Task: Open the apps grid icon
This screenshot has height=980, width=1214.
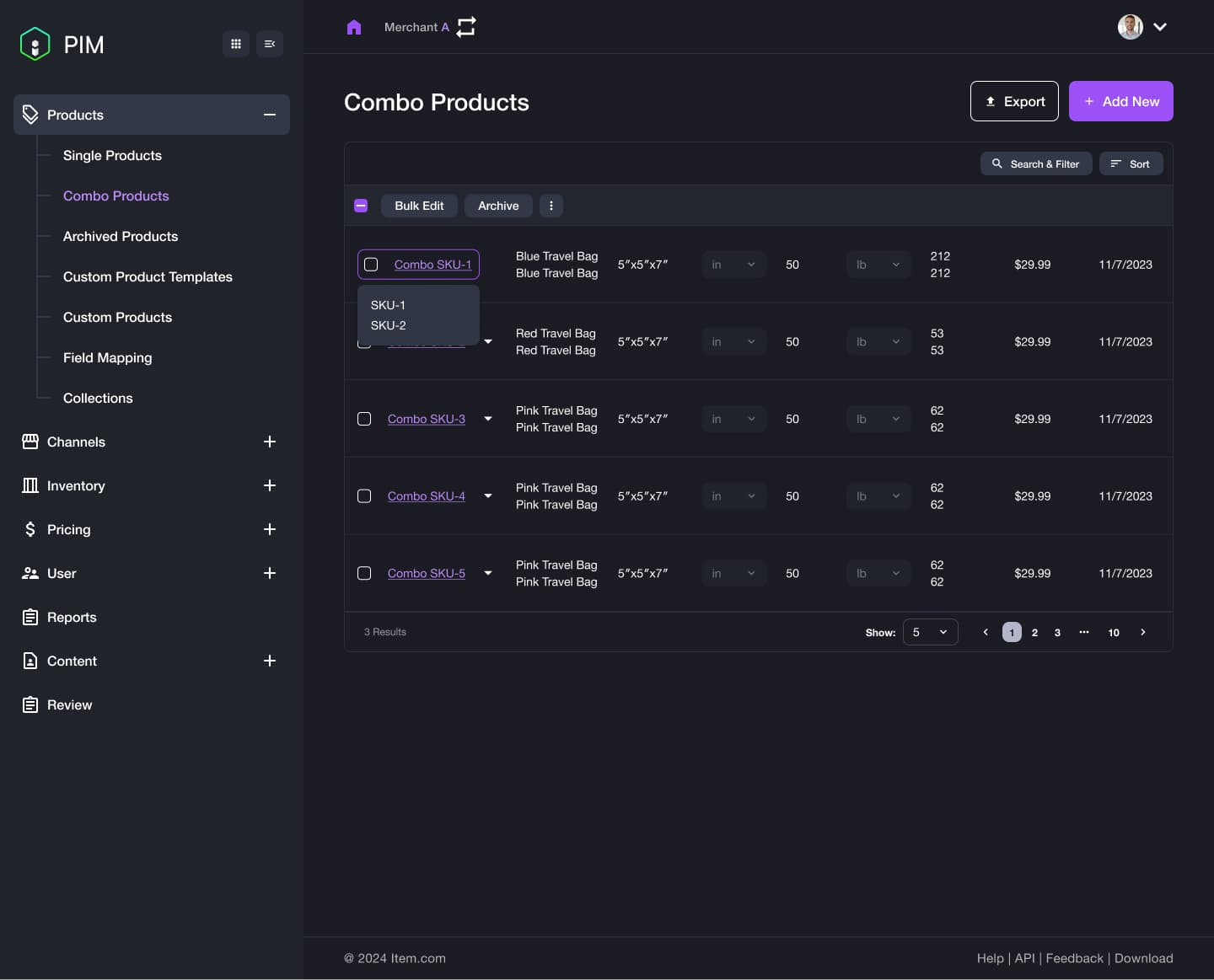Action: (236, 44)
